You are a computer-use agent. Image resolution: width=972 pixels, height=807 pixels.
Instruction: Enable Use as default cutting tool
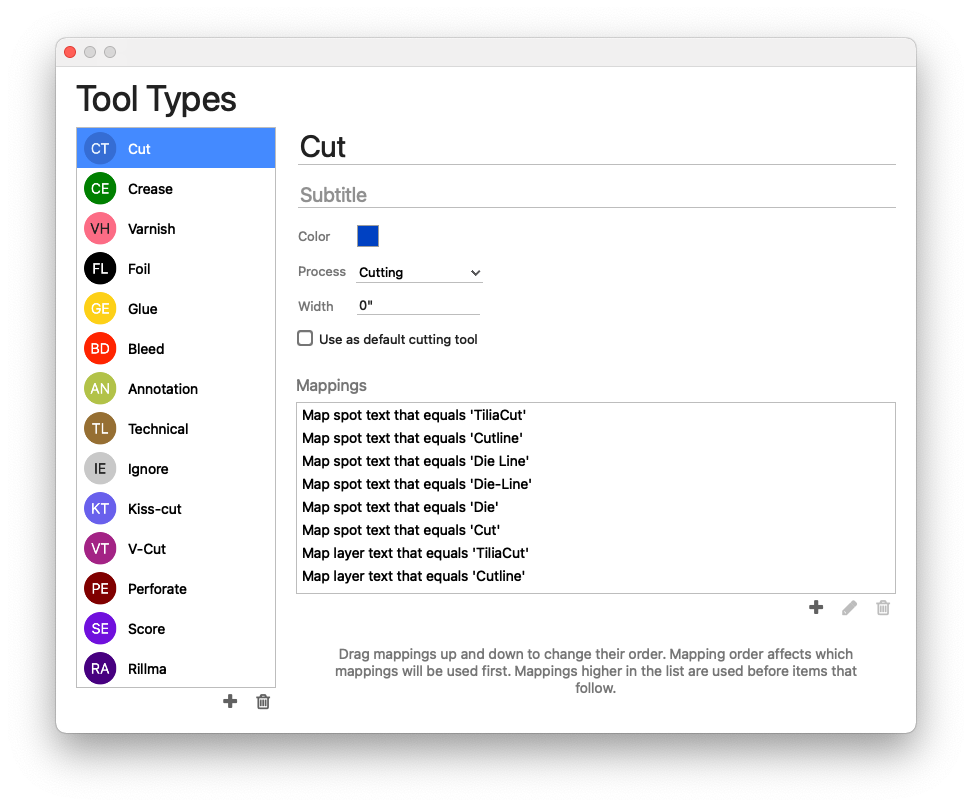coord(305,338)
